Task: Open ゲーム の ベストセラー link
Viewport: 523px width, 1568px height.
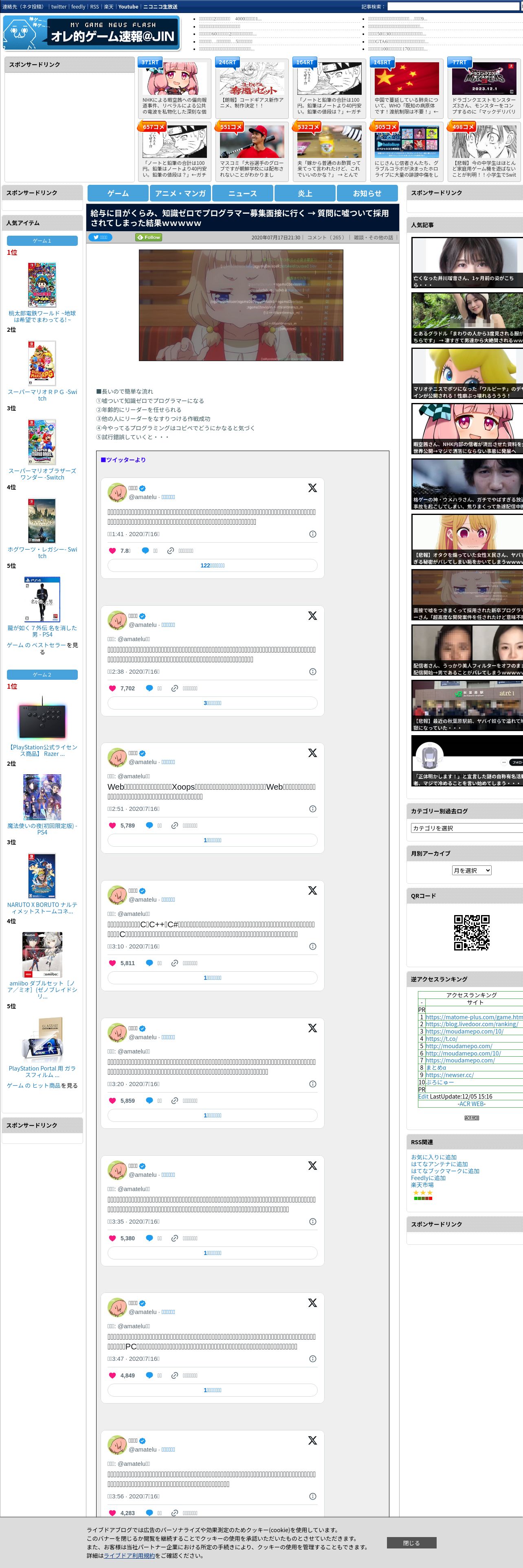Action: click(37, 645)
